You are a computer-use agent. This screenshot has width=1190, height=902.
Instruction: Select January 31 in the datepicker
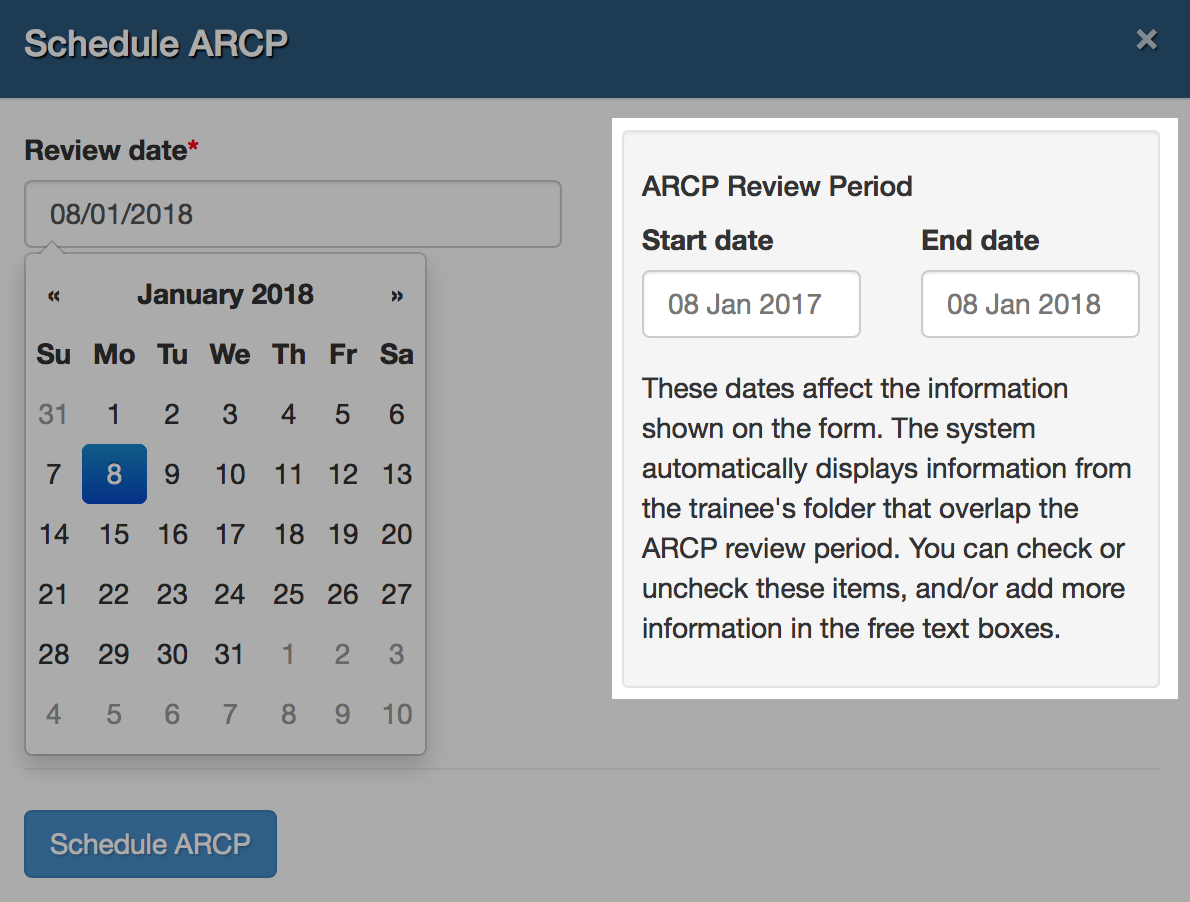click(229, 654)
